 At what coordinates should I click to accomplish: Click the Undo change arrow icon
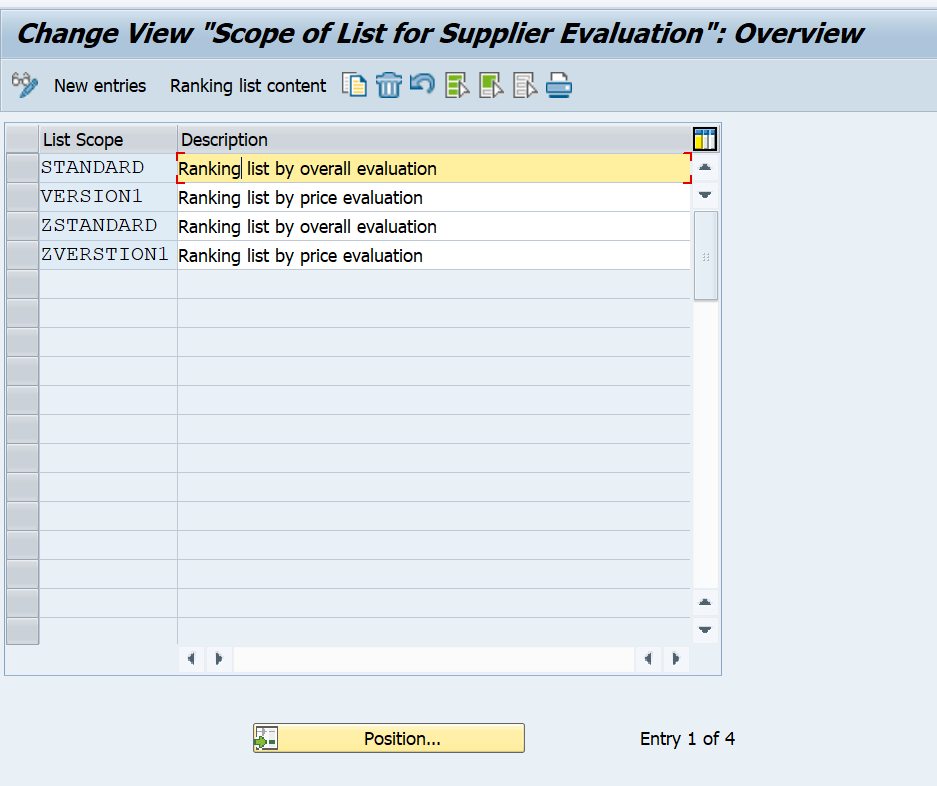pyautogui.click(x=422, y=84)
